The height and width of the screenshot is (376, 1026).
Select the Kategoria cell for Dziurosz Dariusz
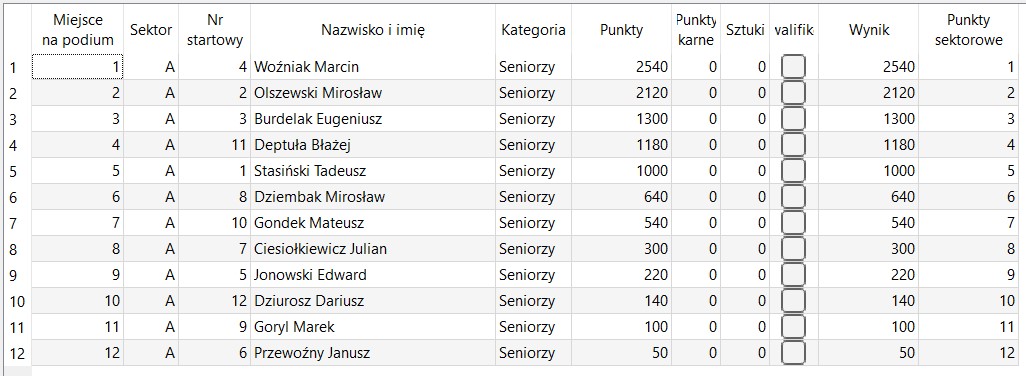(x=533, y=301)
